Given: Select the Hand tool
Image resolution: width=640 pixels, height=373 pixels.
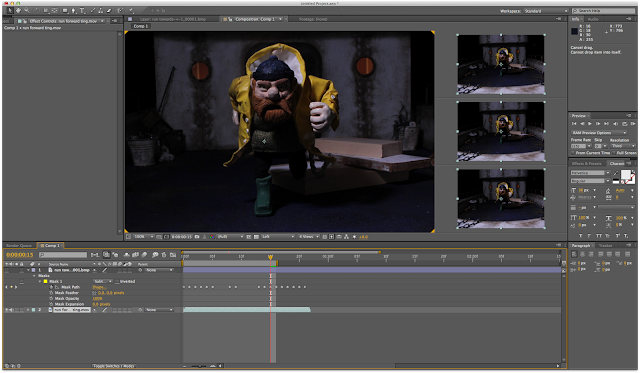Looking at the screenshot, I should click(x=18, y=11).
